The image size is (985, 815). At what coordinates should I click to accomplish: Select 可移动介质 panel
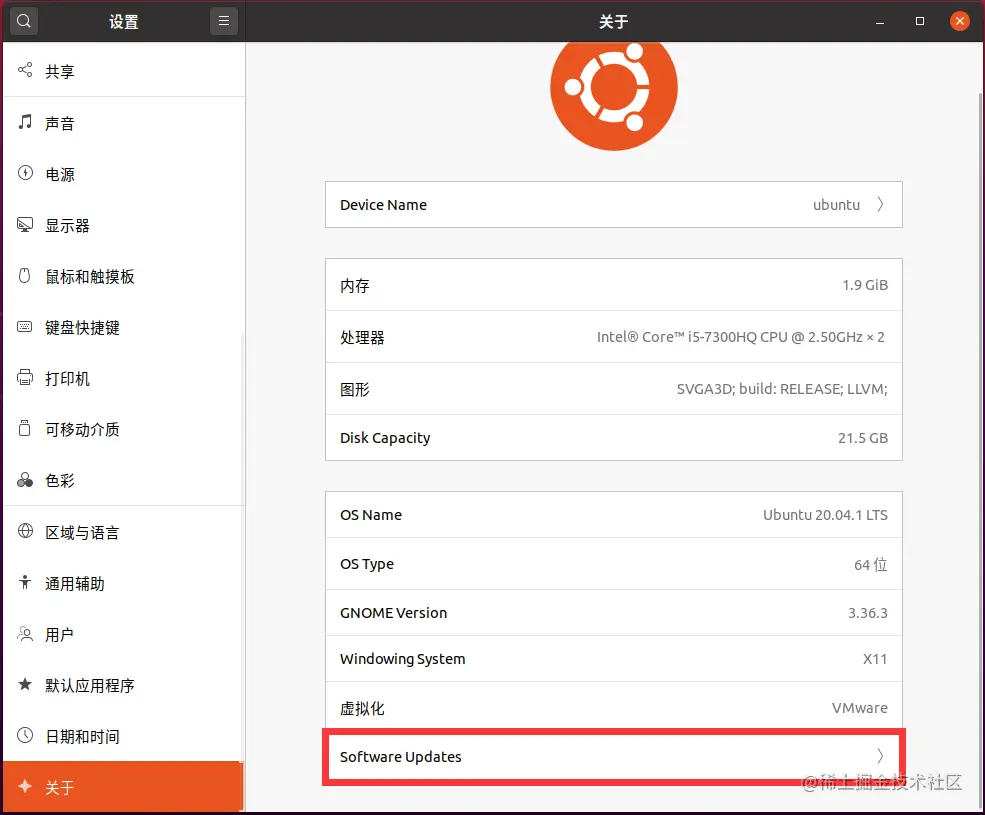pos(124,429)
